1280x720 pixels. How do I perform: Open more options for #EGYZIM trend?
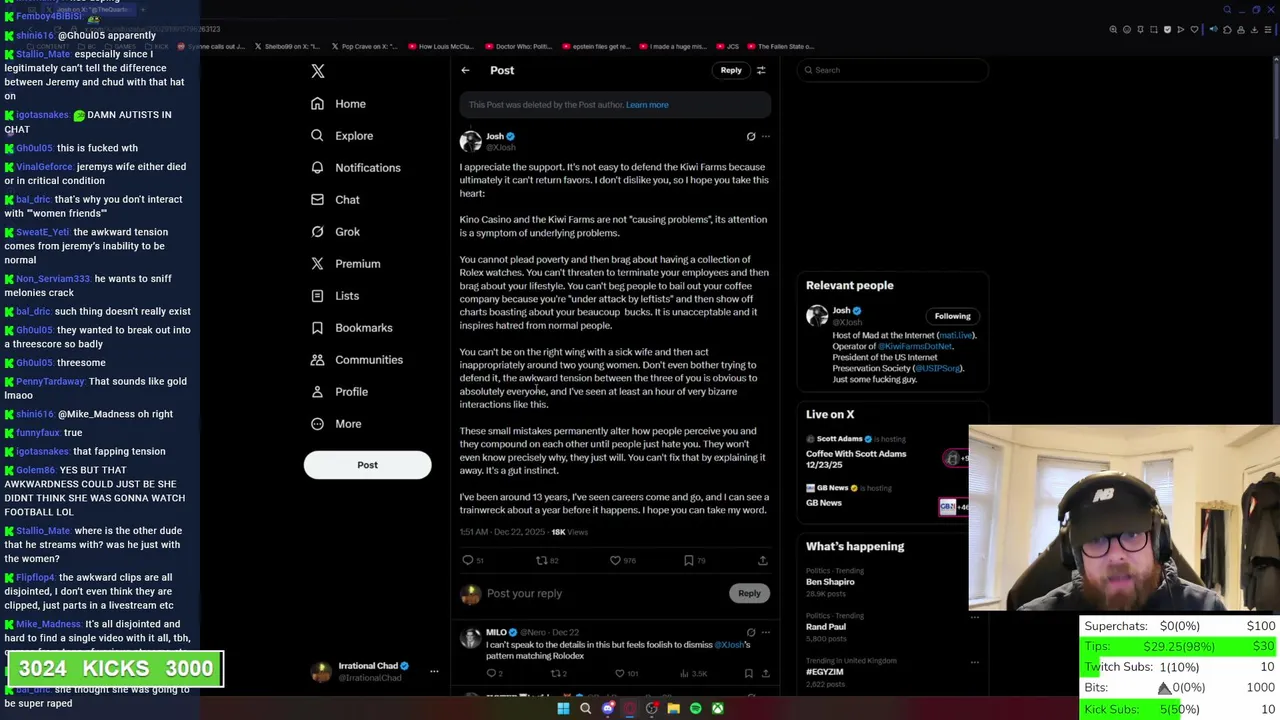point(975,662)
